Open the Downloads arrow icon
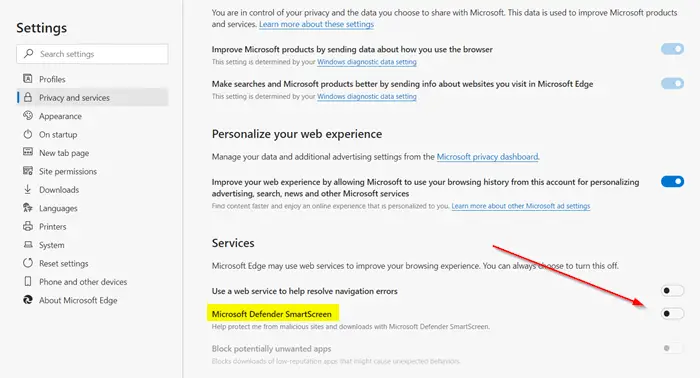700x378 pixels. pos(28,189)
